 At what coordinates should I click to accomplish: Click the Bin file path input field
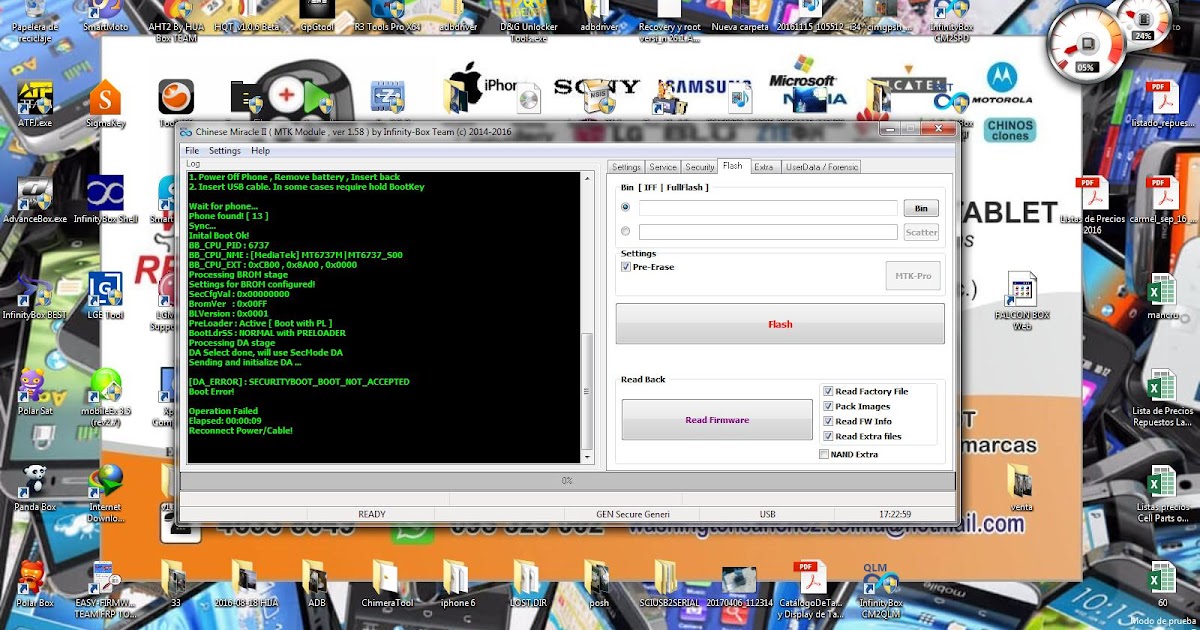[768, 208]
